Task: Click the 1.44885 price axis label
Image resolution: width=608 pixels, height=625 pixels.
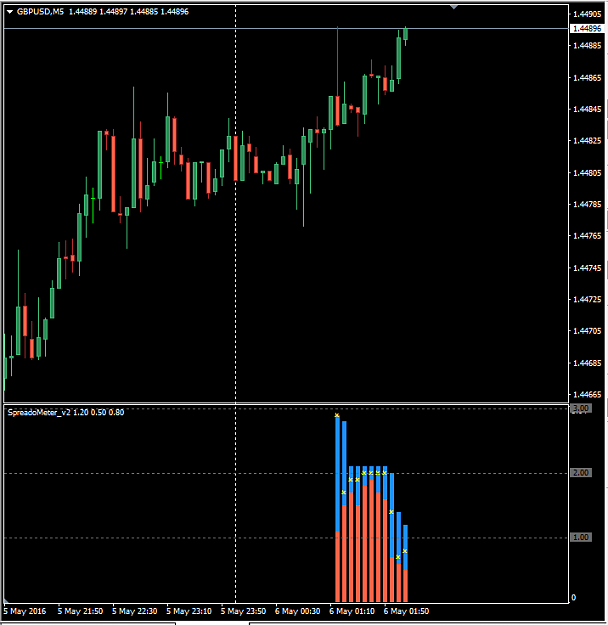Action: pos(587,45)
